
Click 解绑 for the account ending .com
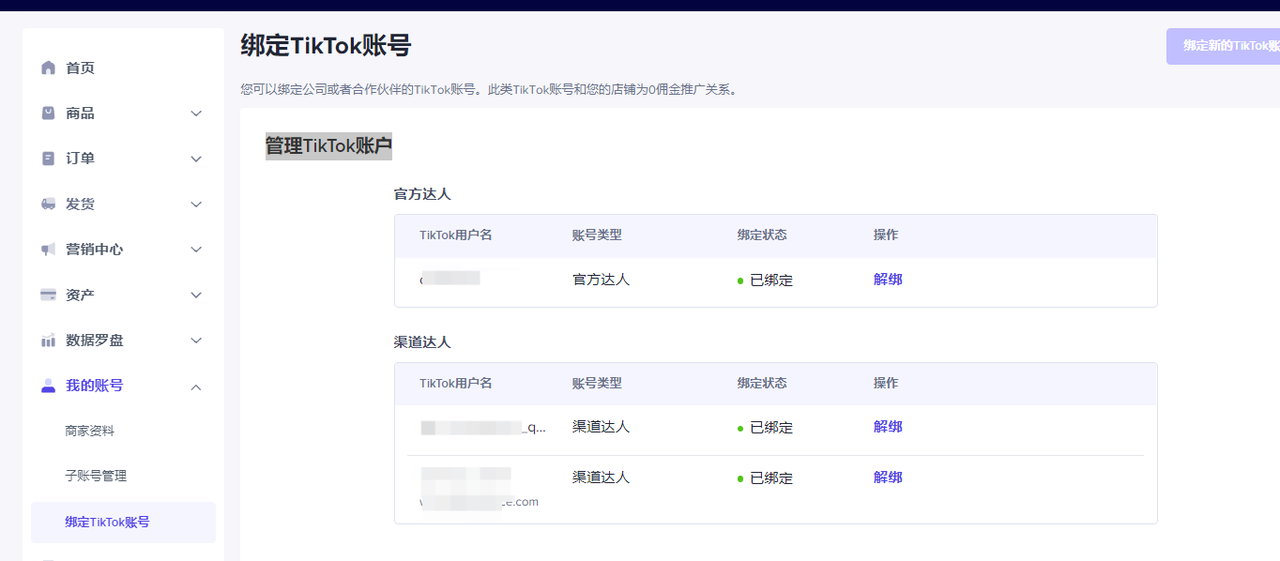(x=888, y=477)
